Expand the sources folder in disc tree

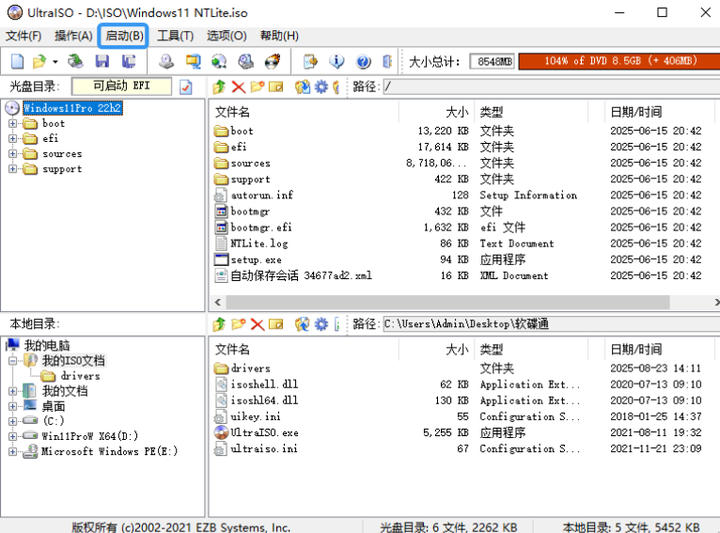[x=12, y=154]
